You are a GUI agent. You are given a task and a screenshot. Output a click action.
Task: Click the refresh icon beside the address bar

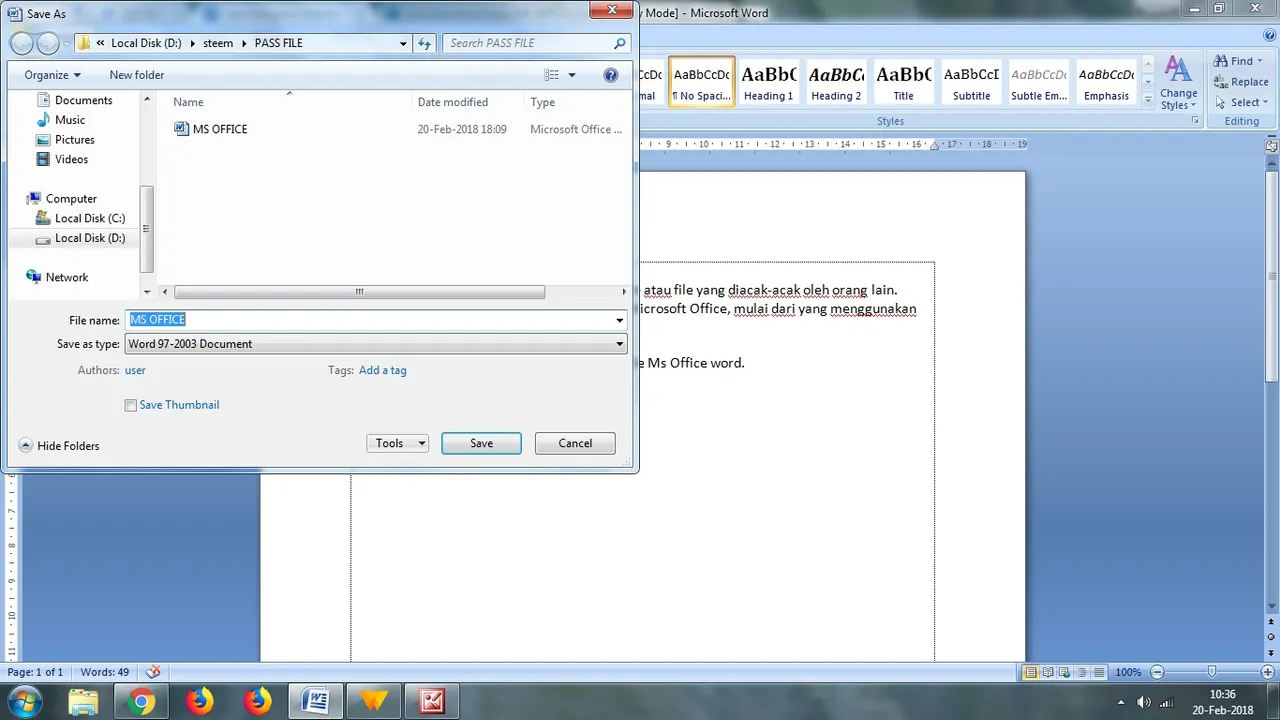424,43
